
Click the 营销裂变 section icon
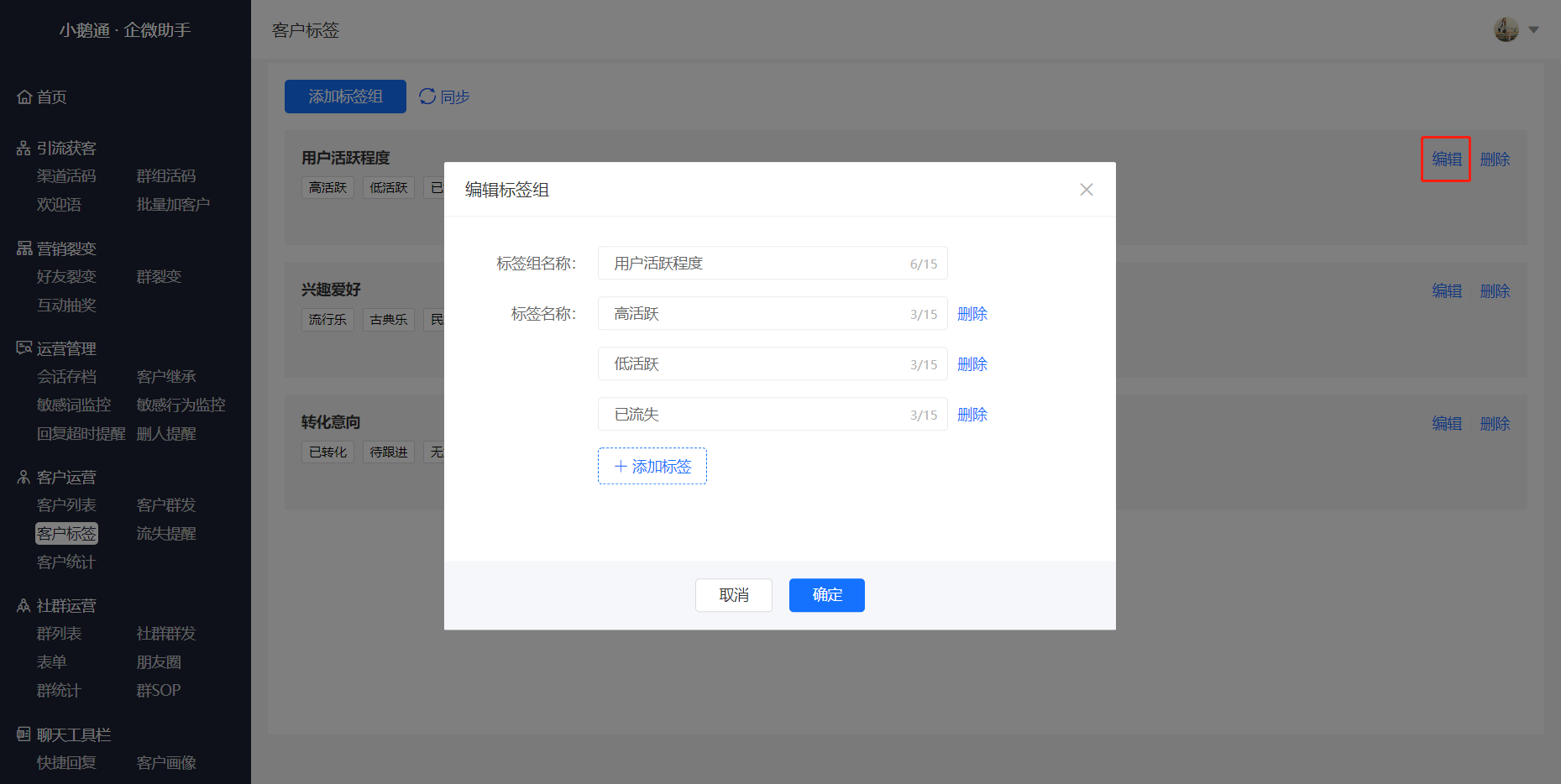pos(24,248)
